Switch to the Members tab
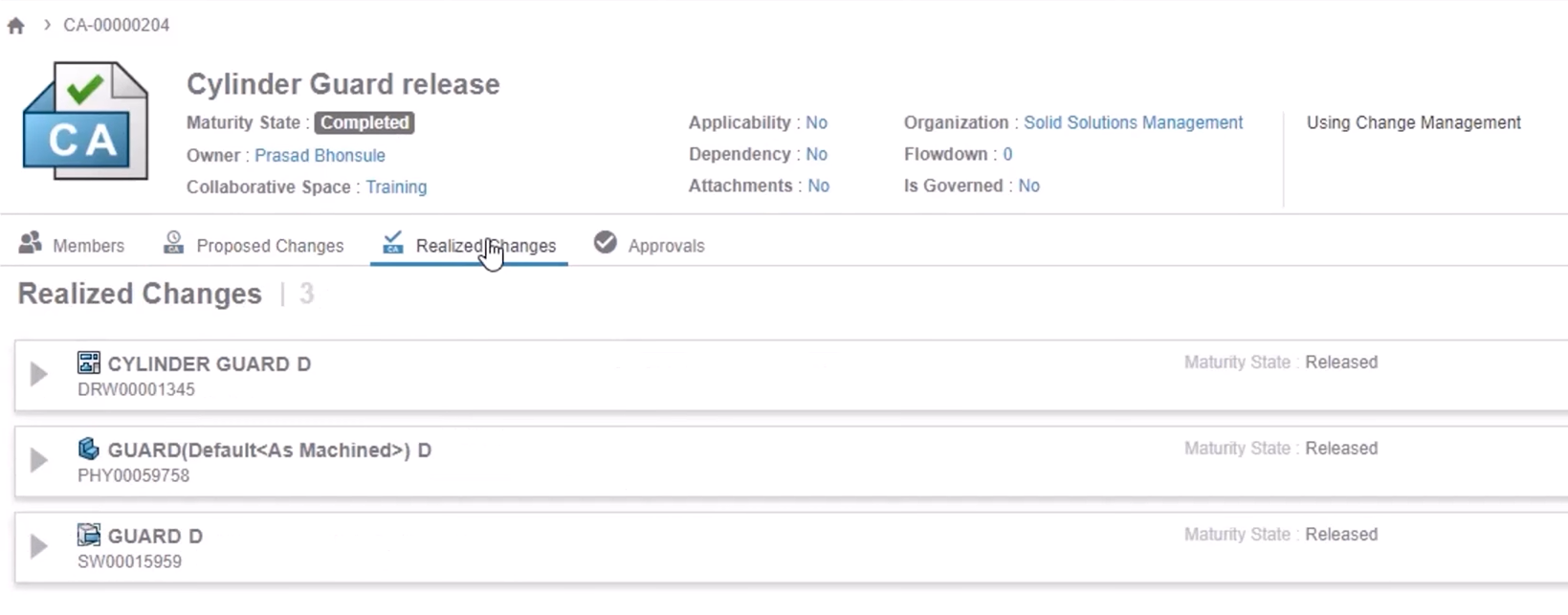Screen dimensions: 1568x615 coord(88,246)
